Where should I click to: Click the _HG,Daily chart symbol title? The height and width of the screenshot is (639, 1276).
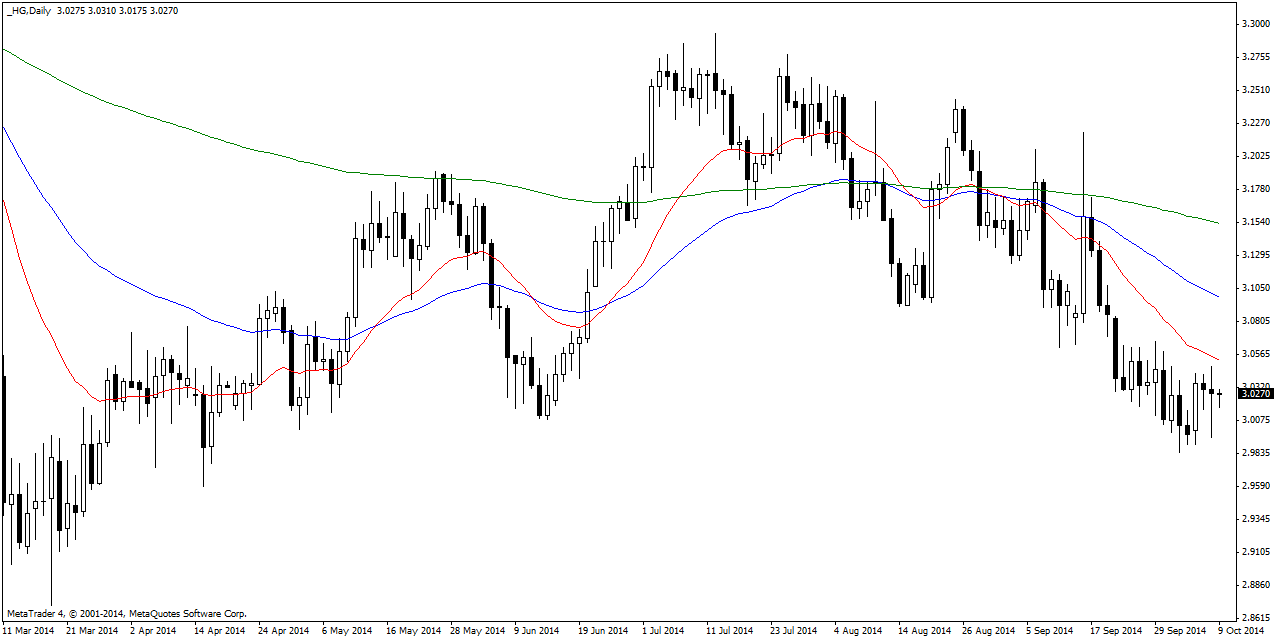(27, 11)
